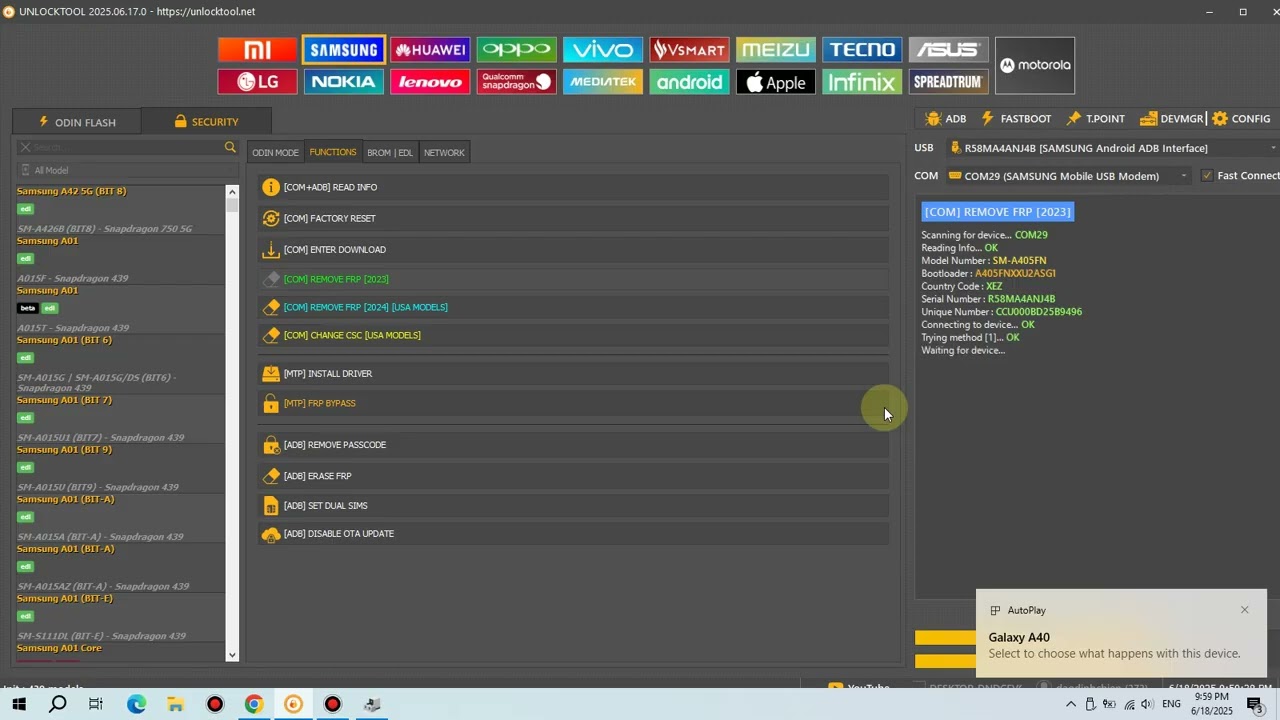Select the Lenovo brand logo
1280x720 pixels.
coord(430,82)
